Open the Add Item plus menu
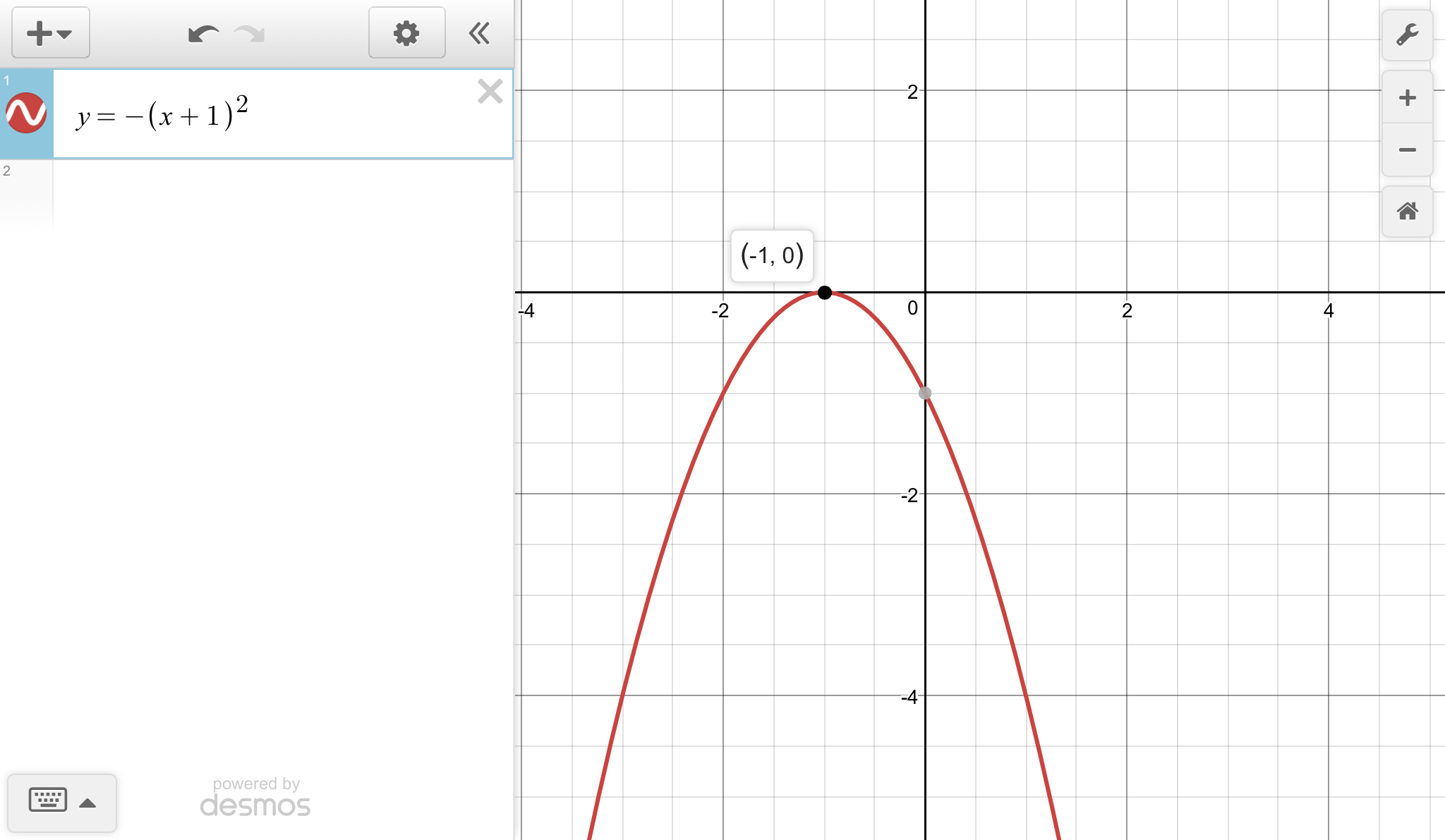1445x840 pixels. (x=50, y=33)
